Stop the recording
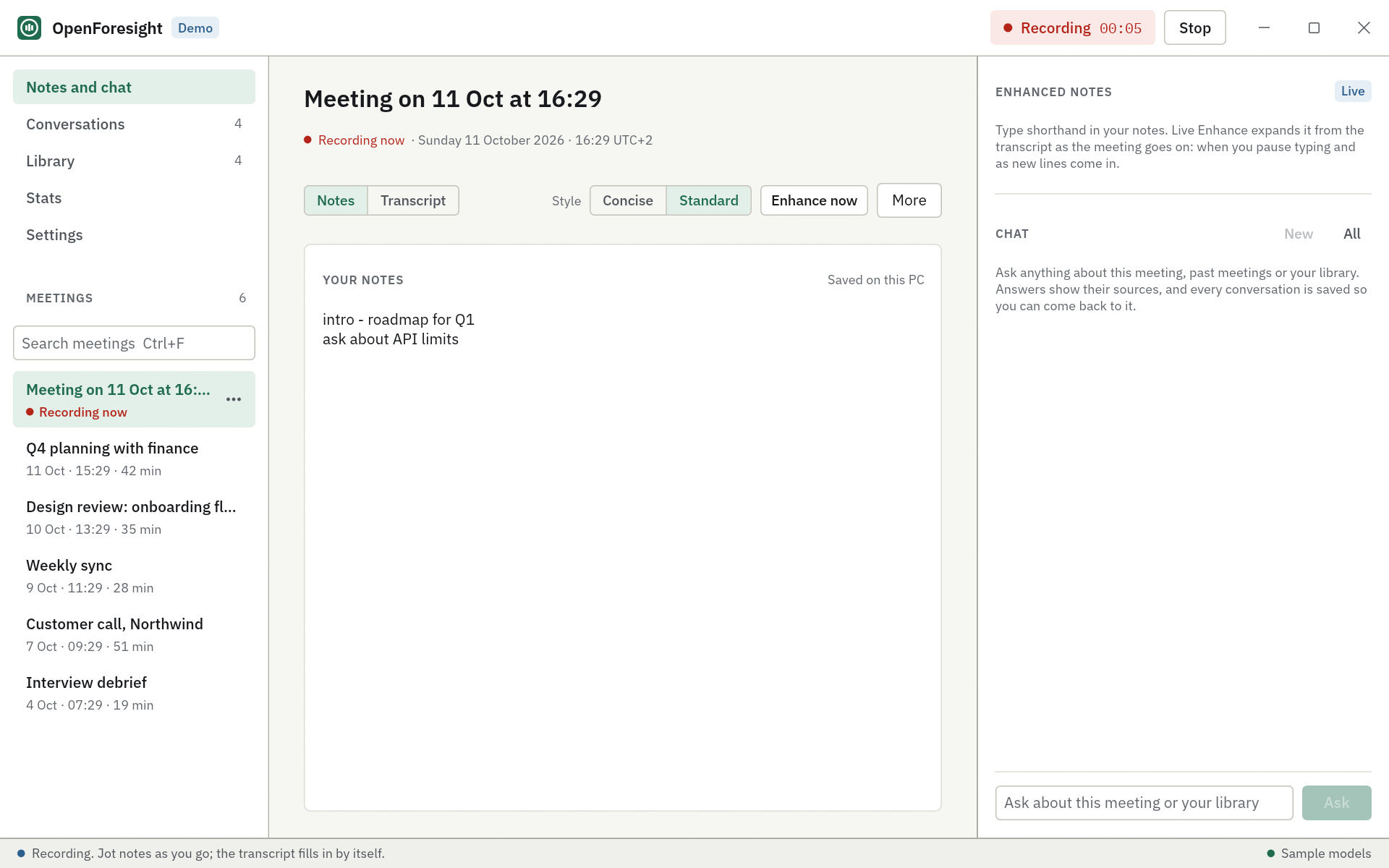The width and height of the screenshot is (1389, 868). pyautogui.click(x=1194, y=28)
